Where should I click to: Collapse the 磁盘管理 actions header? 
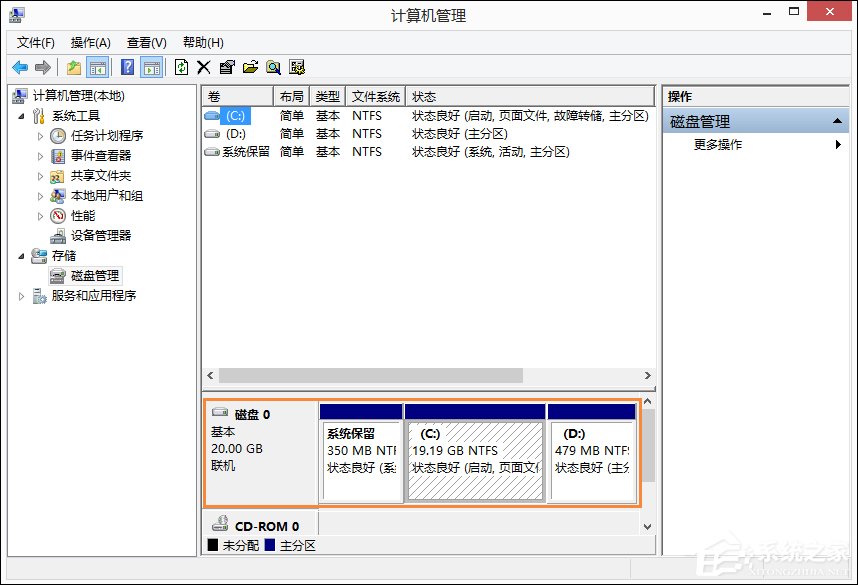click(x=836, y=120)
